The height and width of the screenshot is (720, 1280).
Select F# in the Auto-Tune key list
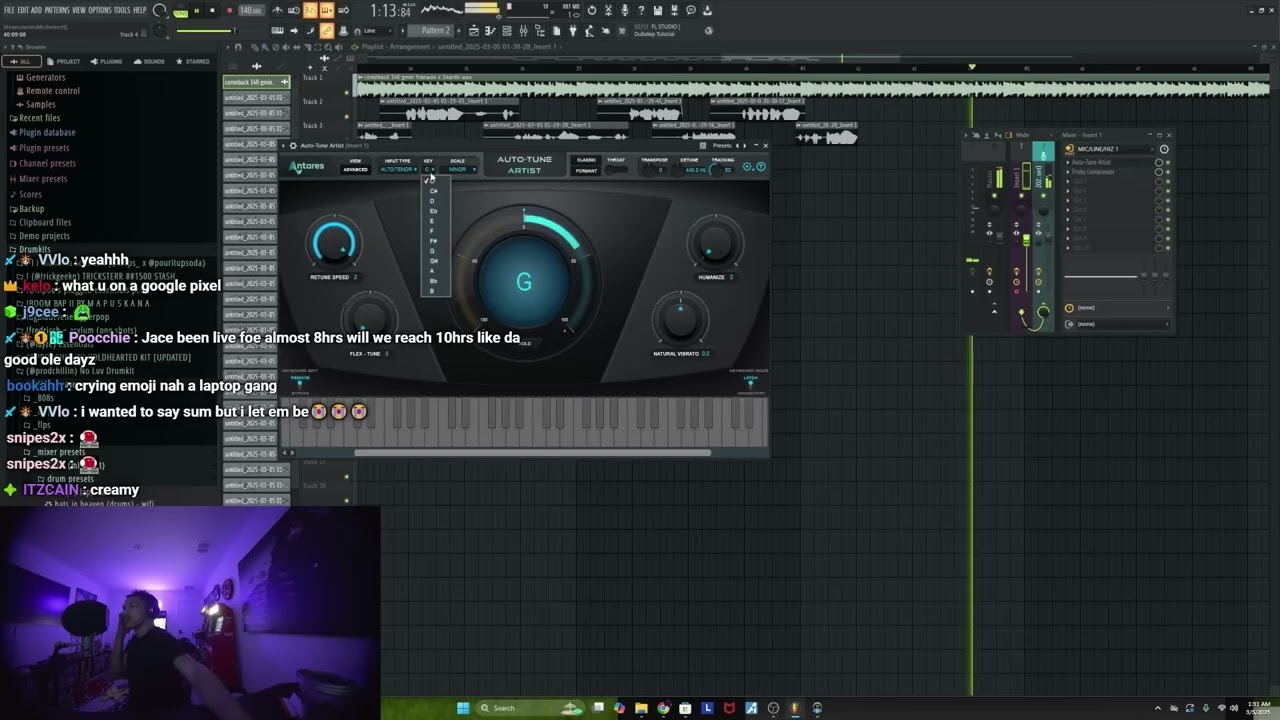[x=434, y=241]
